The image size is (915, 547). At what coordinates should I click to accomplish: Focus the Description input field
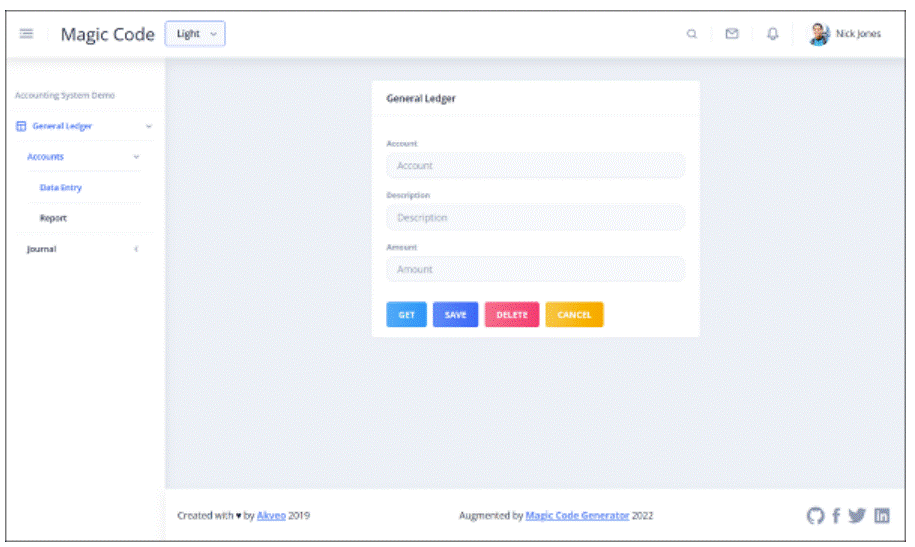pyautogui.click(x=536, y=218)
